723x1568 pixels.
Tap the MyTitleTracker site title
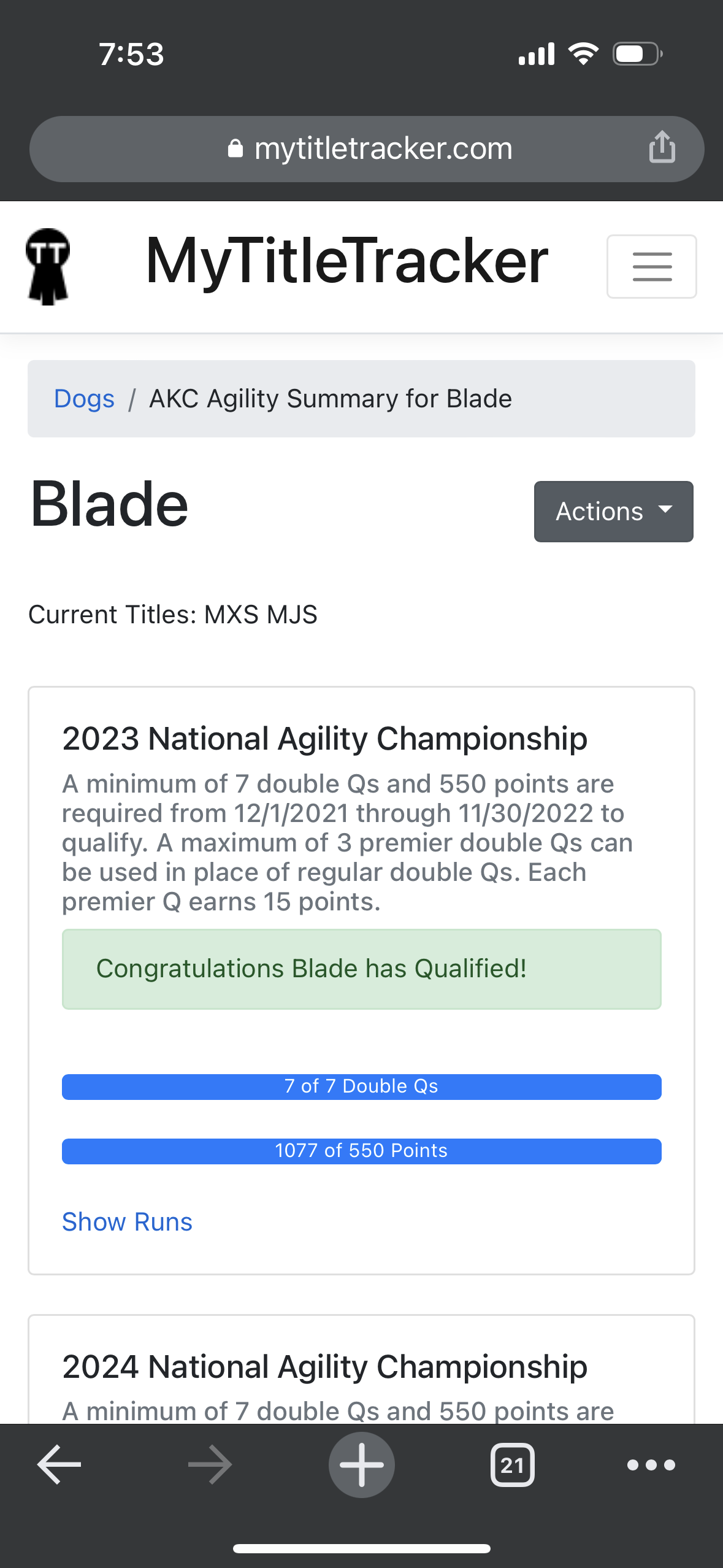tap(346, 261)
